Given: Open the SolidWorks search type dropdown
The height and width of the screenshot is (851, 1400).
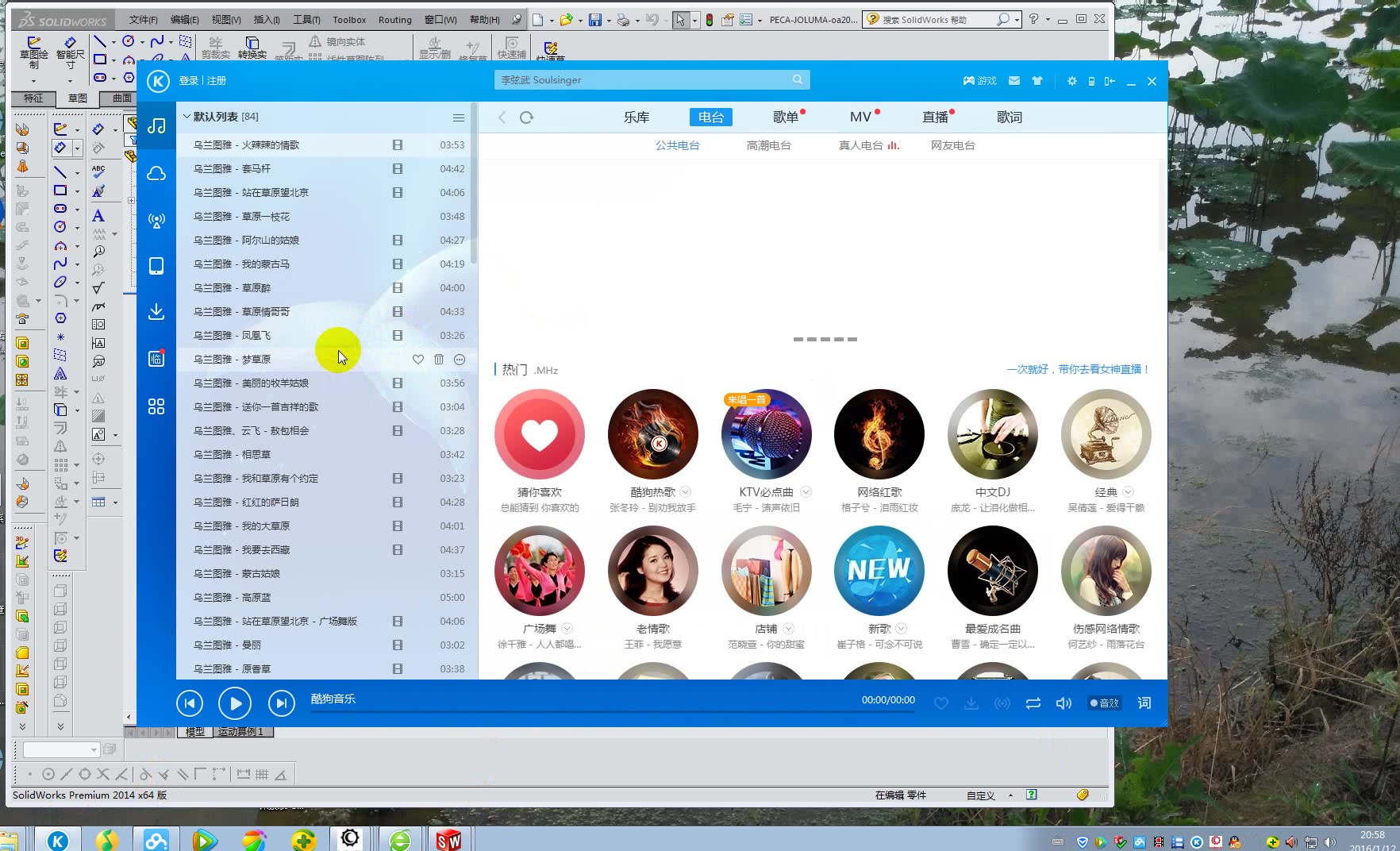Looking at the screenshot, I should 1017,20.
